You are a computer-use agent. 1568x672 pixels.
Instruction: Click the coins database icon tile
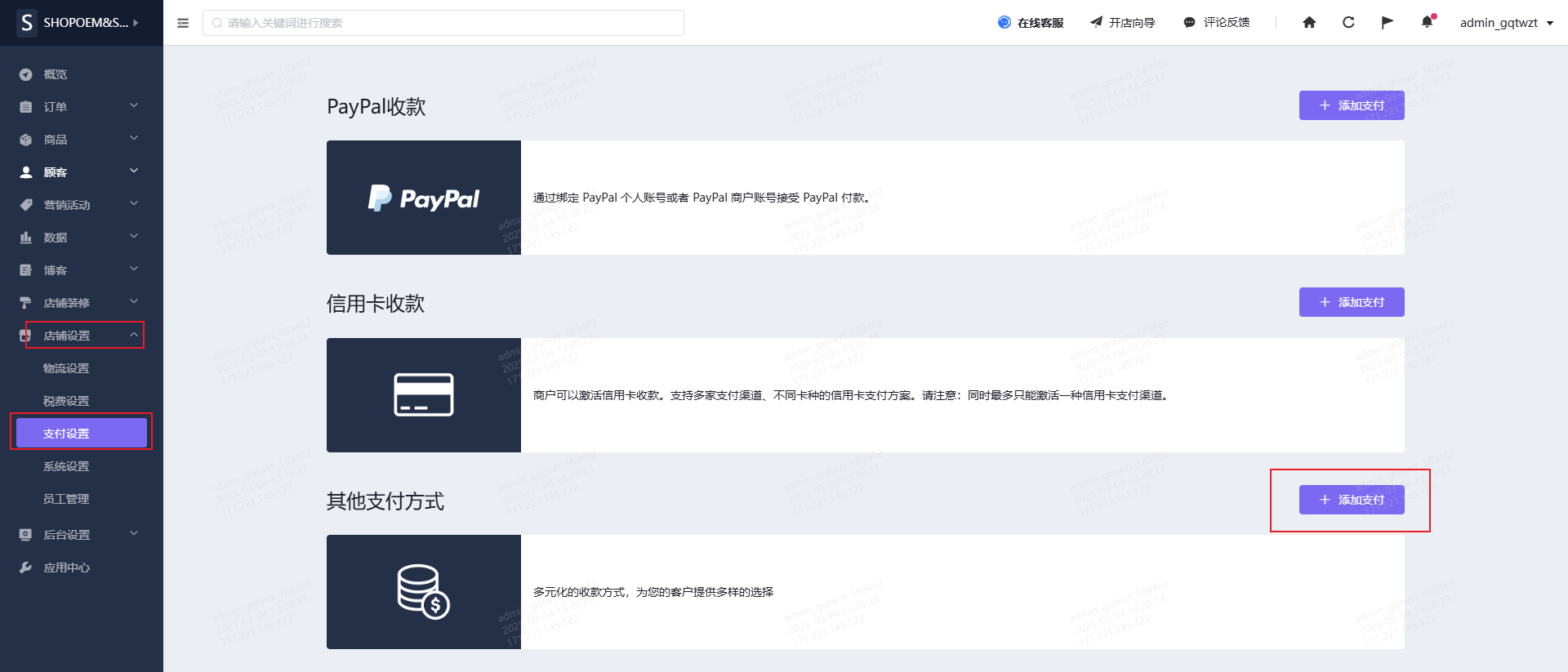pos(424,592)
